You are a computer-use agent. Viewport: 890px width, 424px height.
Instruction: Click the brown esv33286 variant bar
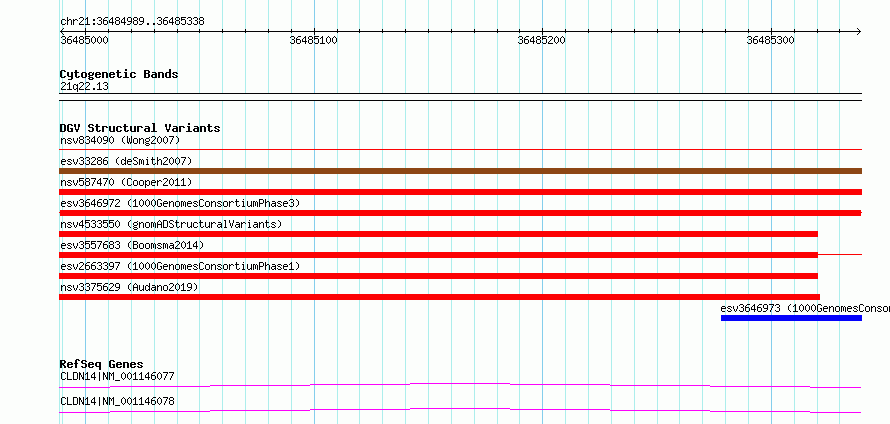coord(460,171)
